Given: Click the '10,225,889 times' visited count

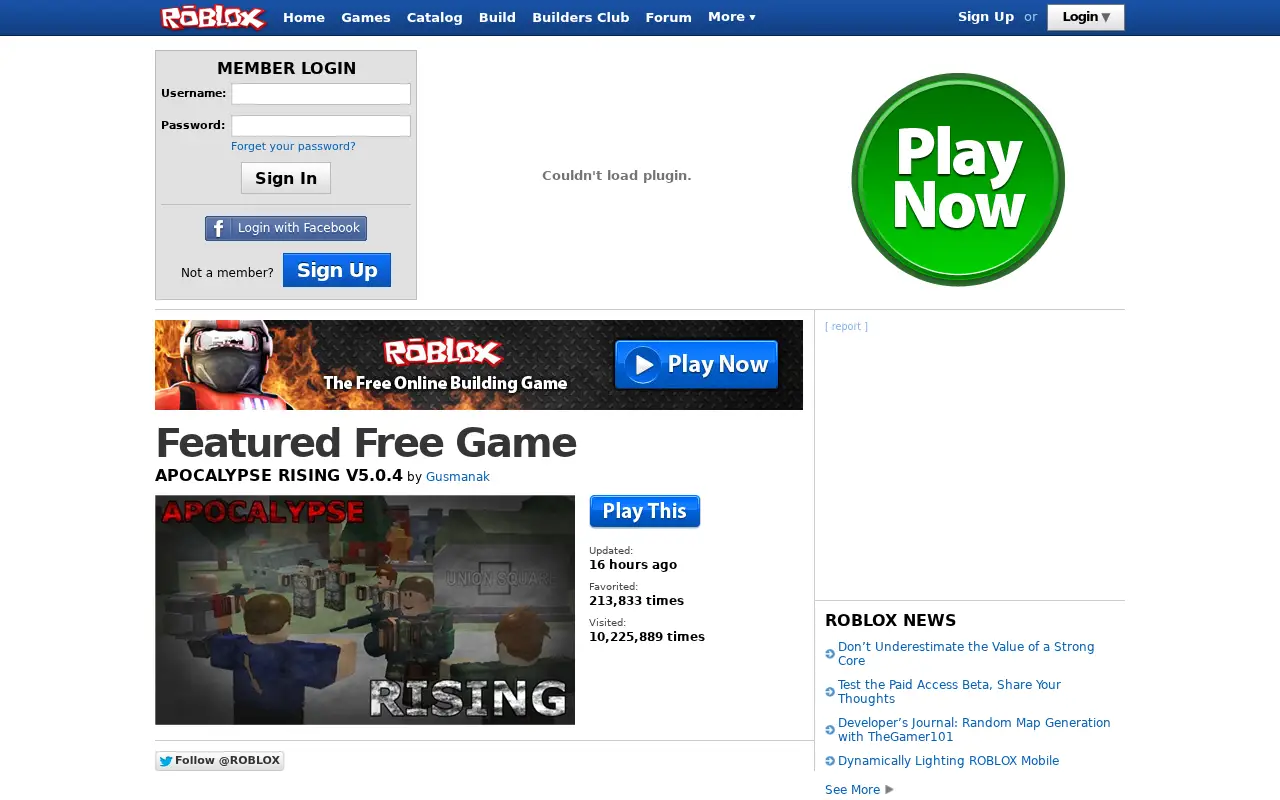Looking at the screenshot, I should (647, 637).
